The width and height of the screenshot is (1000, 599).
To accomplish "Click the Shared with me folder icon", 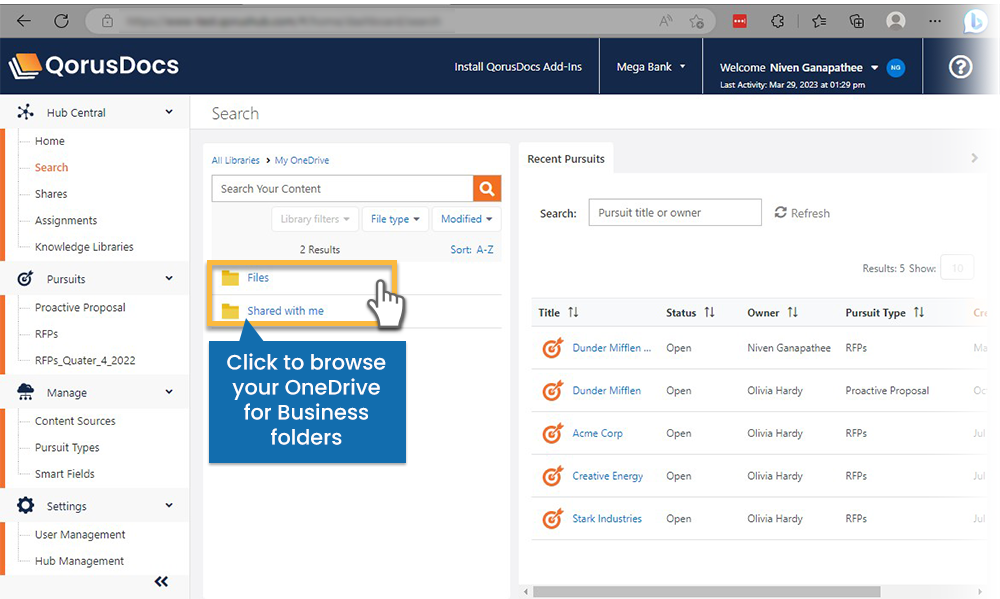I will tap(230, 311).
